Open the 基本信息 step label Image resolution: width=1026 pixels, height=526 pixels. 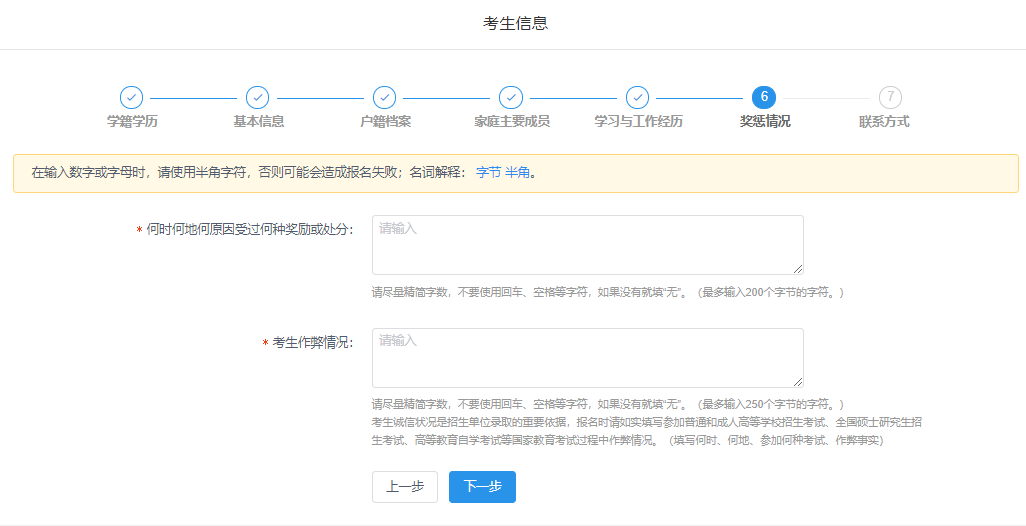pos(258,121)
